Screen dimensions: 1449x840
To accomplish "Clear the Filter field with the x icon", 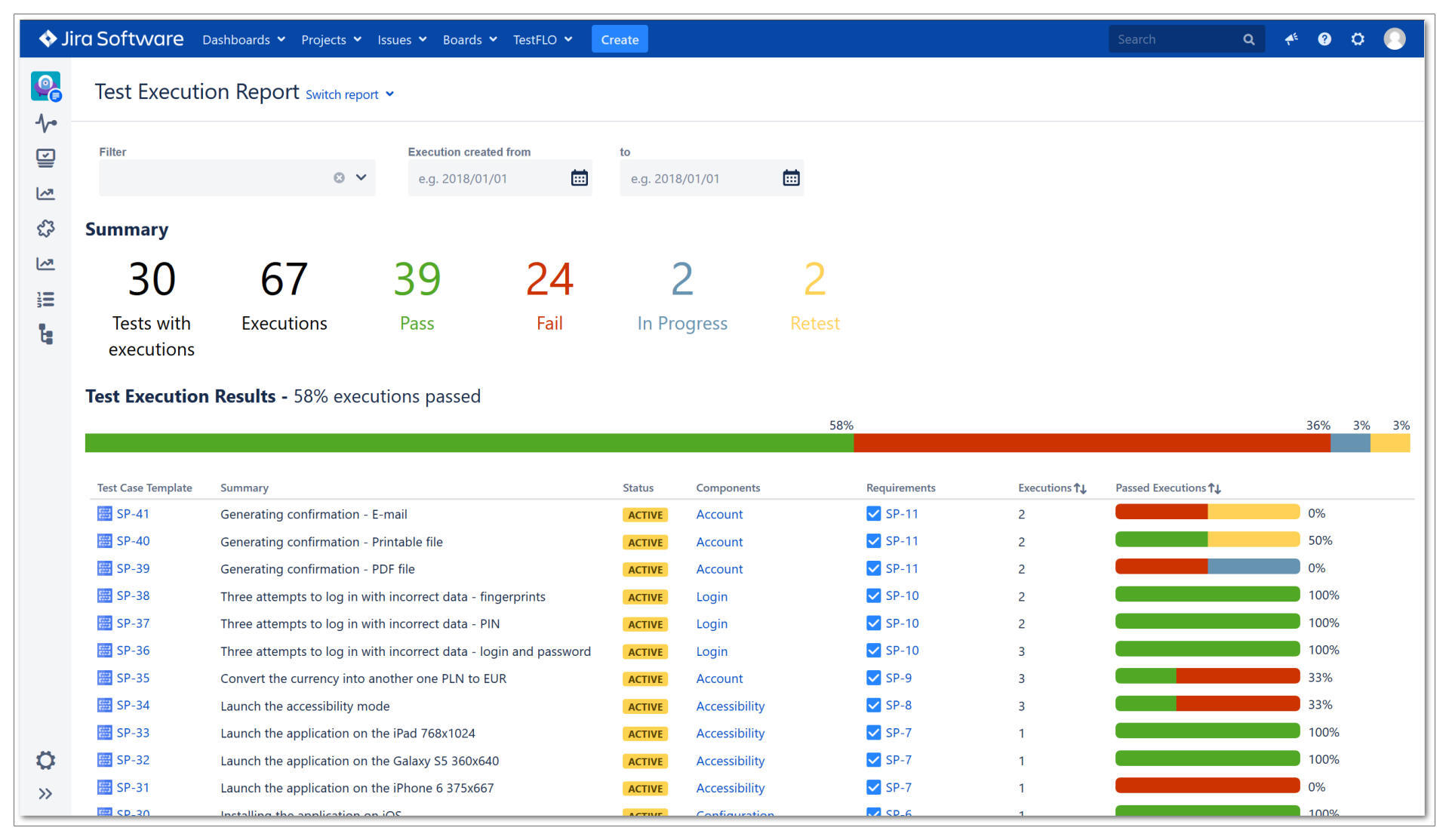I will (x=339, y=178).
